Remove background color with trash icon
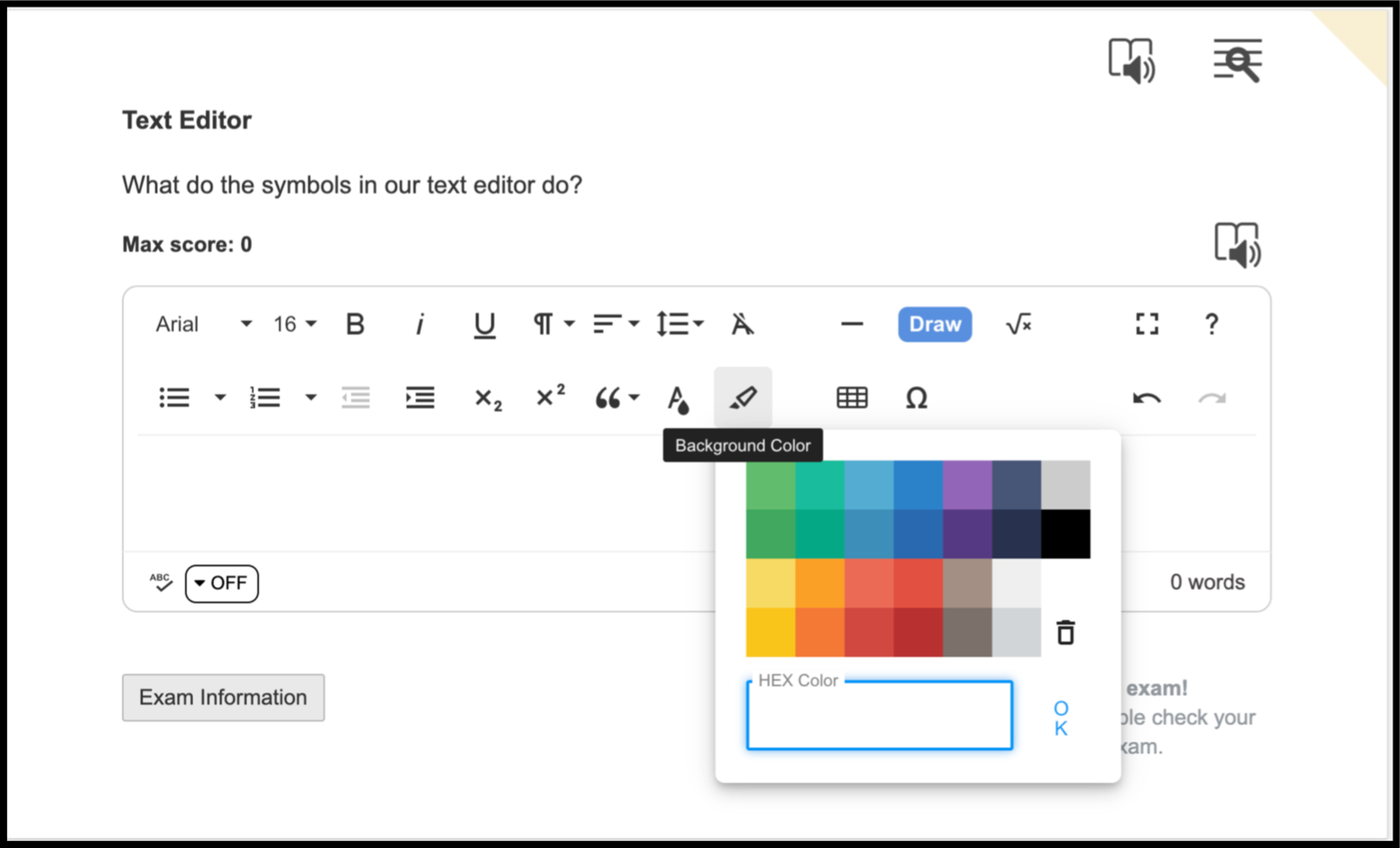This screenshot has width=1400, height=848. (1065, 632)
